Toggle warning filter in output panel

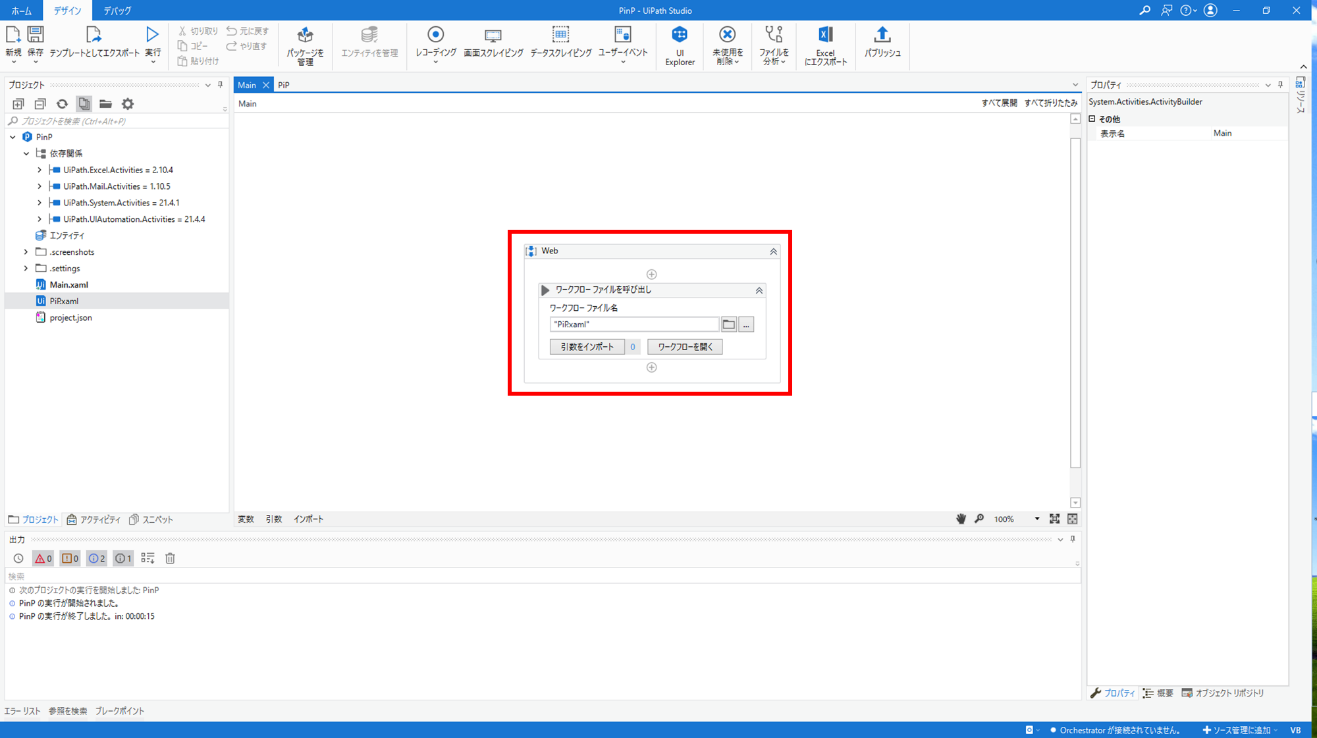70,559
